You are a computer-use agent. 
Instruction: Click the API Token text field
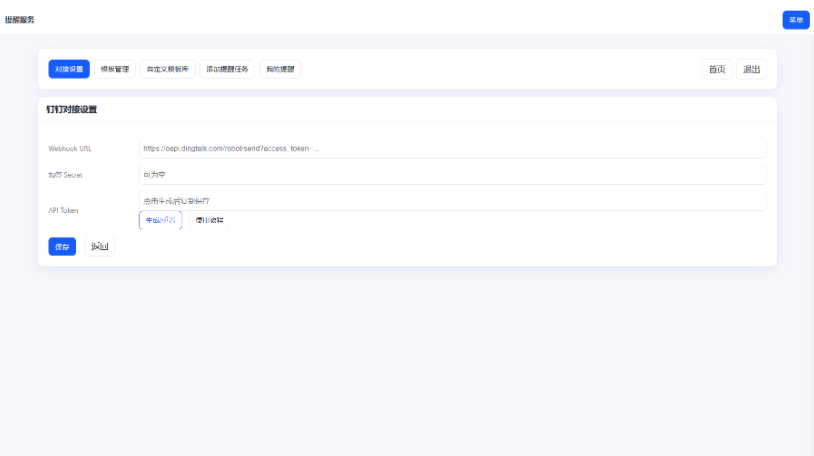click(x=452, y=200)
